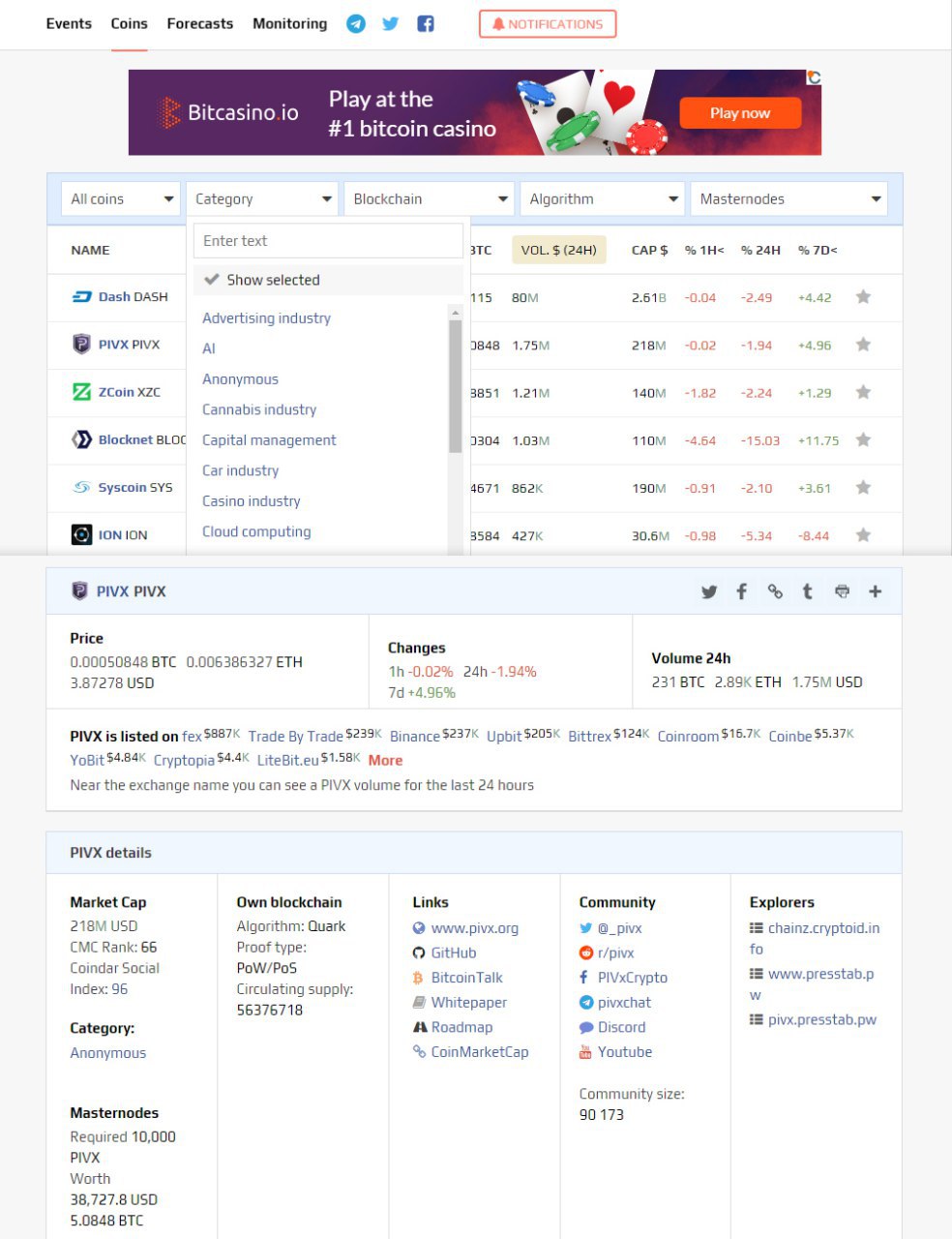Star the ION row
952x1239 pixels.
(x=863, y=535)
